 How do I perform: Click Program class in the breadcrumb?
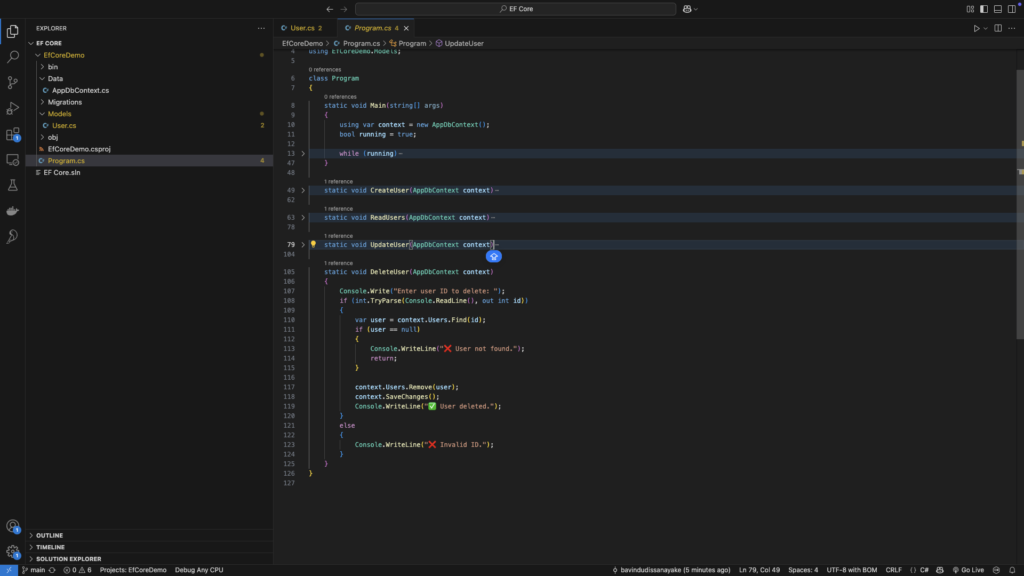(x=411, y=44)
